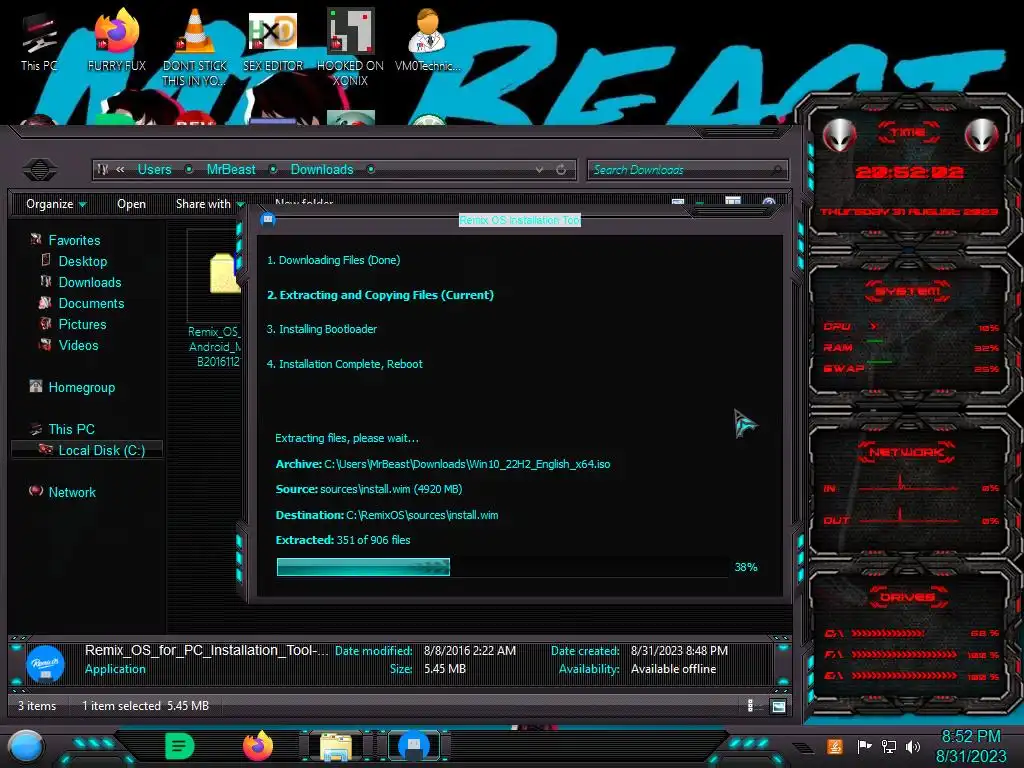Open the Share with menu
The height and width of the screenshot is (768, 1024).
coord(210,204)
